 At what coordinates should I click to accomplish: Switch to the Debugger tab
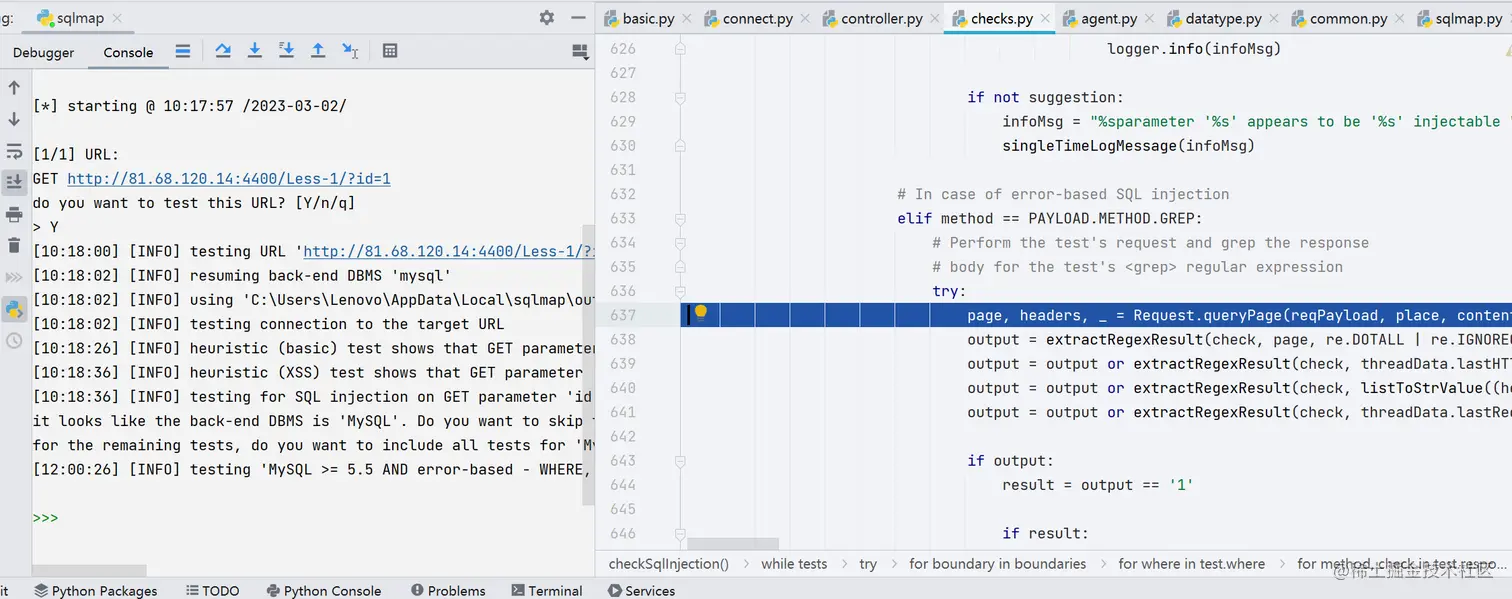(43, 52)
